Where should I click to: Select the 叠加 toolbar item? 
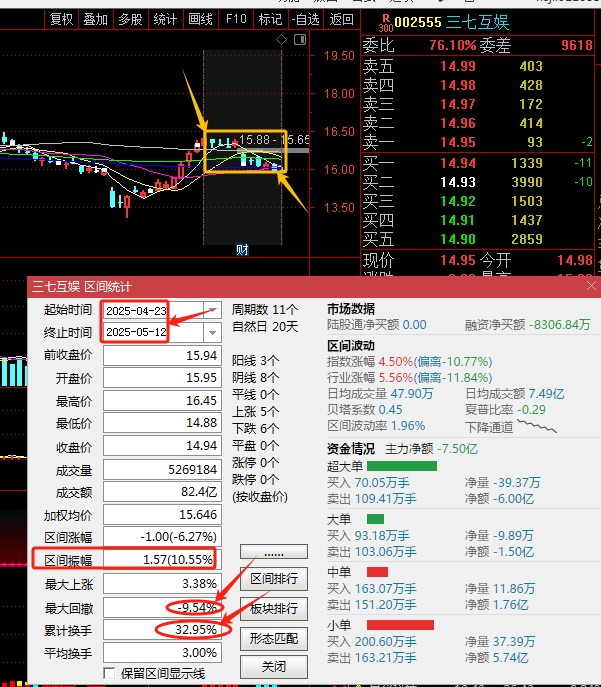(95, 19)
